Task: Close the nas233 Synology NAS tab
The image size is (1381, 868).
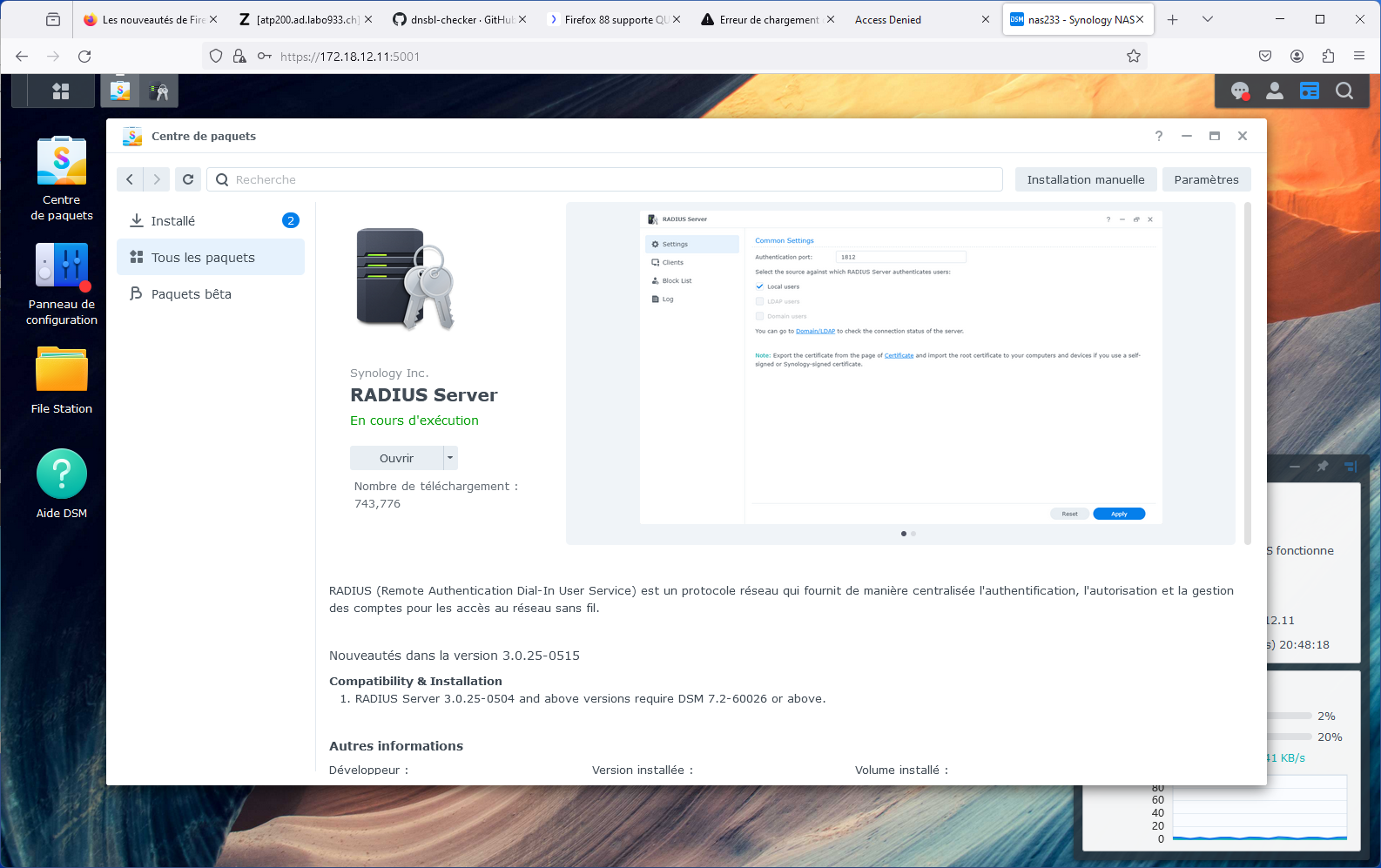Action: coord(1140,19)
